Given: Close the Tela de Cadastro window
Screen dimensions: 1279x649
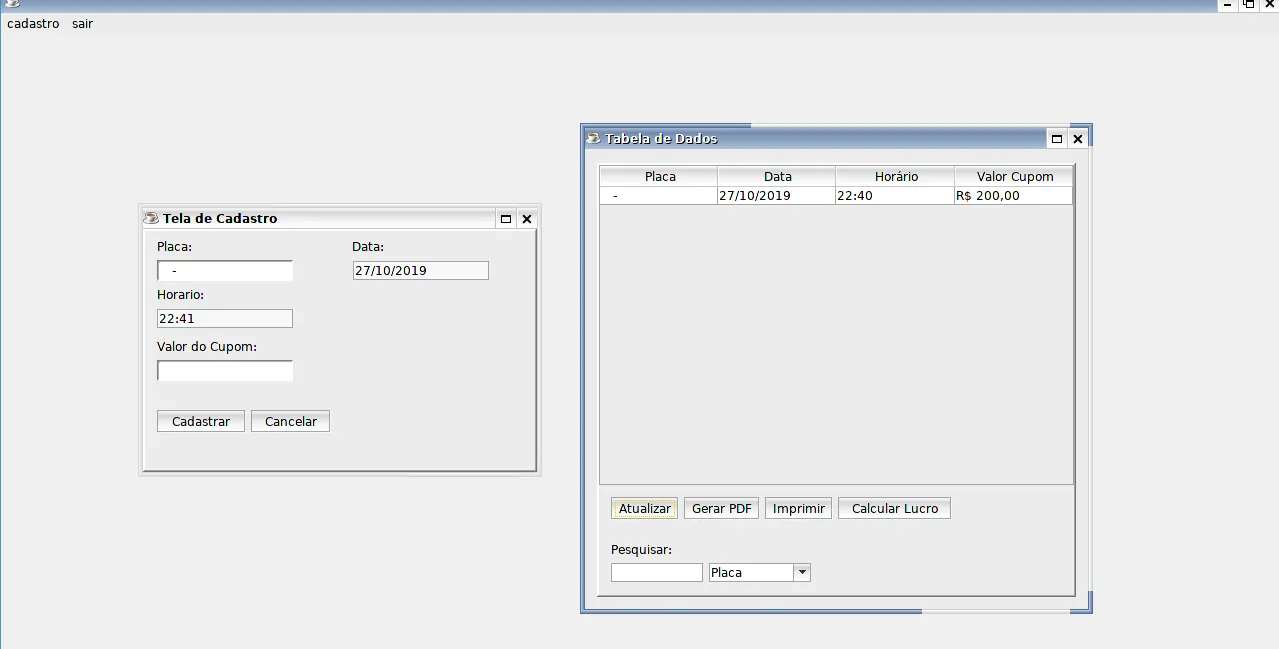Looking at the screenshot, I should tap(527, 219).
